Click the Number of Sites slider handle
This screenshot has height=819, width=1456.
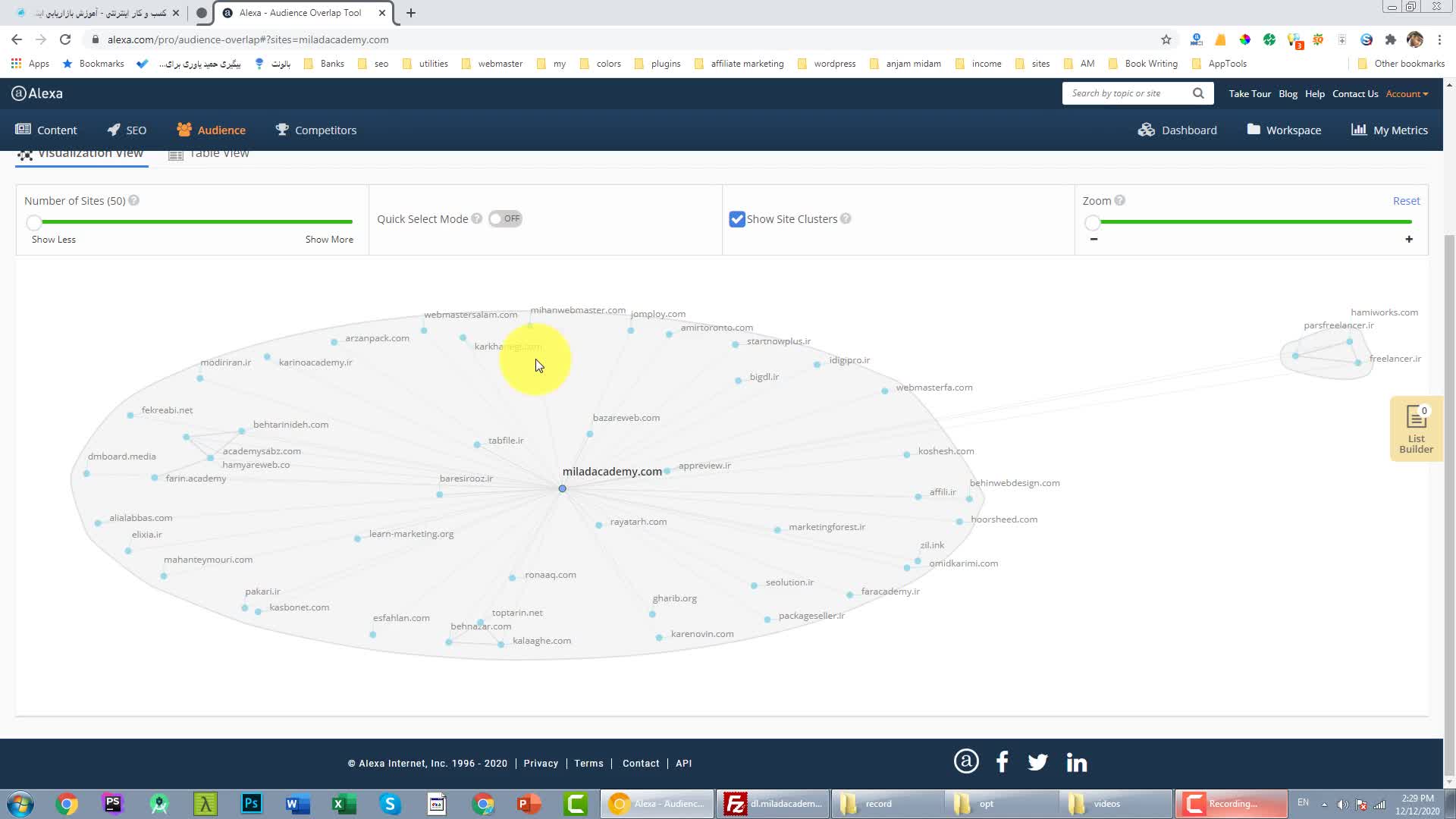pos(33,222)
